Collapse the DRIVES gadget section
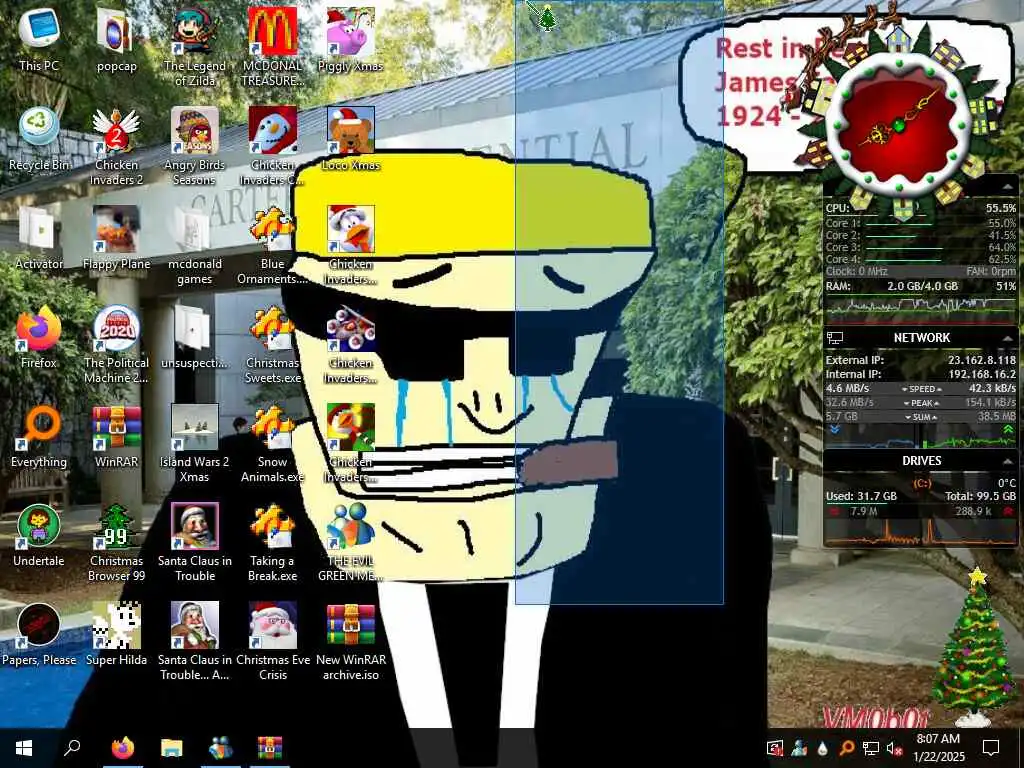This screenshot has height=768, width=1024. click(x=1008, y=461)
